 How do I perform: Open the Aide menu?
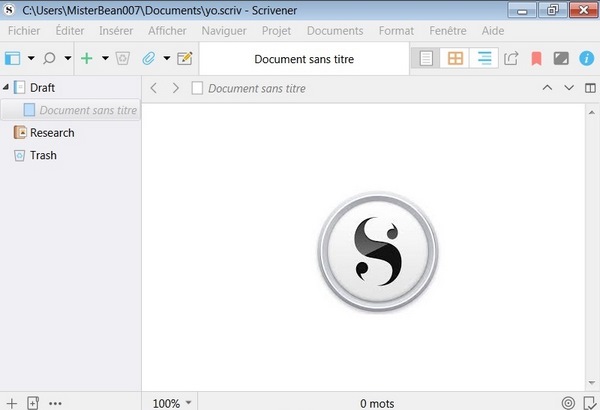493,31
